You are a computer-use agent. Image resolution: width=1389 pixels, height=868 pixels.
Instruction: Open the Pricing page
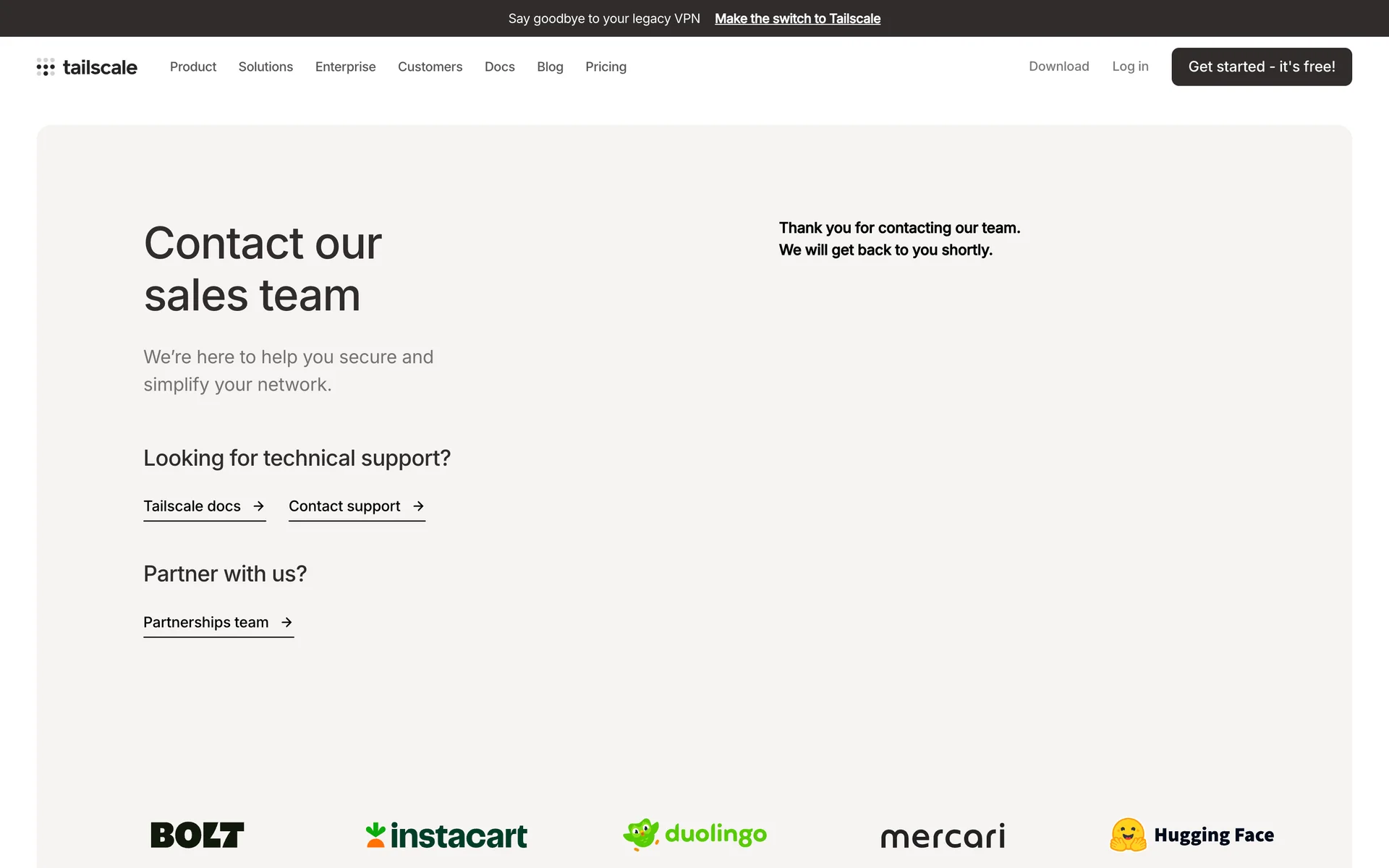[x=606, y=67]
